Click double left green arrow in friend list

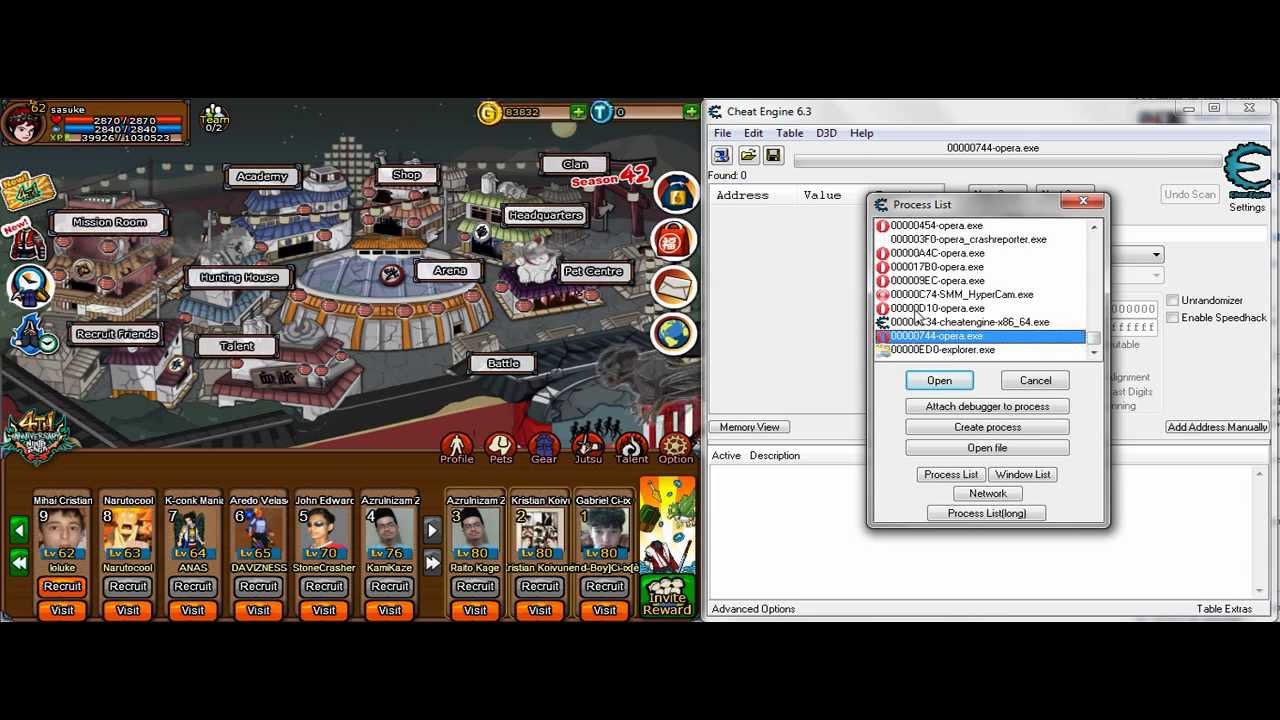pyautogui.click(x=19, y=563)
